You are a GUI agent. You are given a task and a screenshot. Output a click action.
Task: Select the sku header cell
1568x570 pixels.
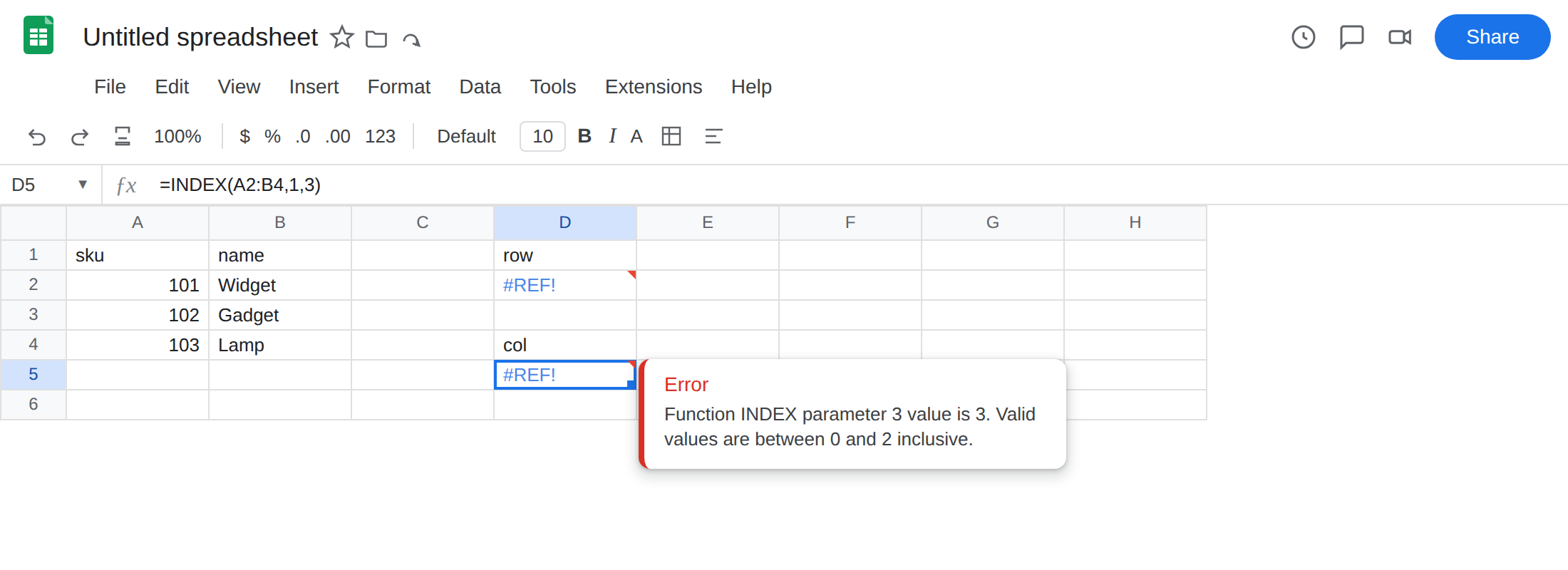[138, 255]
